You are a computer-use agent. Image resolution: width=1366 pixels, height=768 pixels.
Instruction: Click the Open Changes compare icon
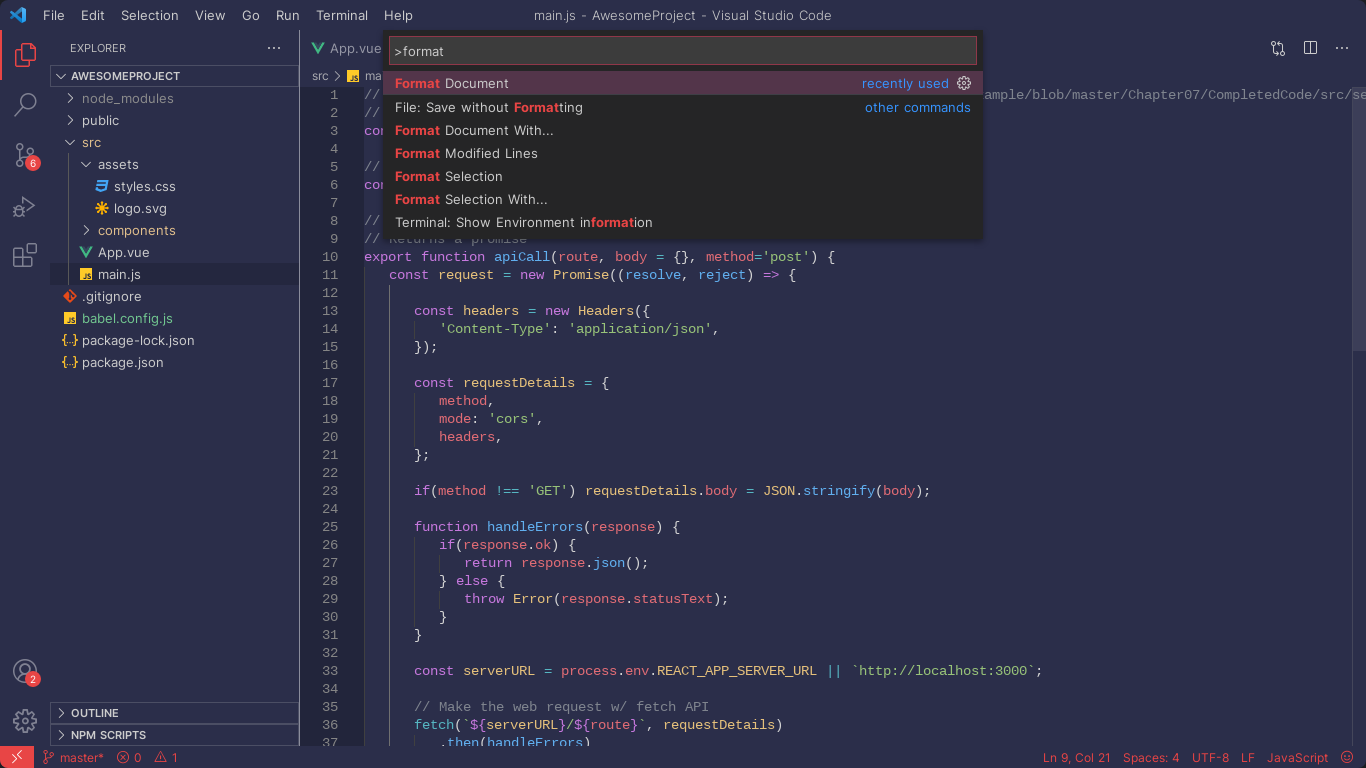click(x=1278, y=48)
